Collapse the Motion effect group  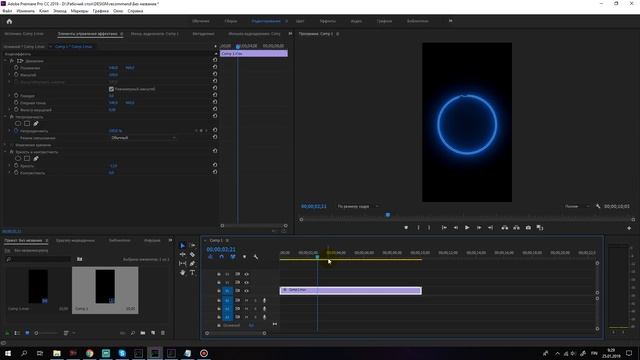point(6,60)
